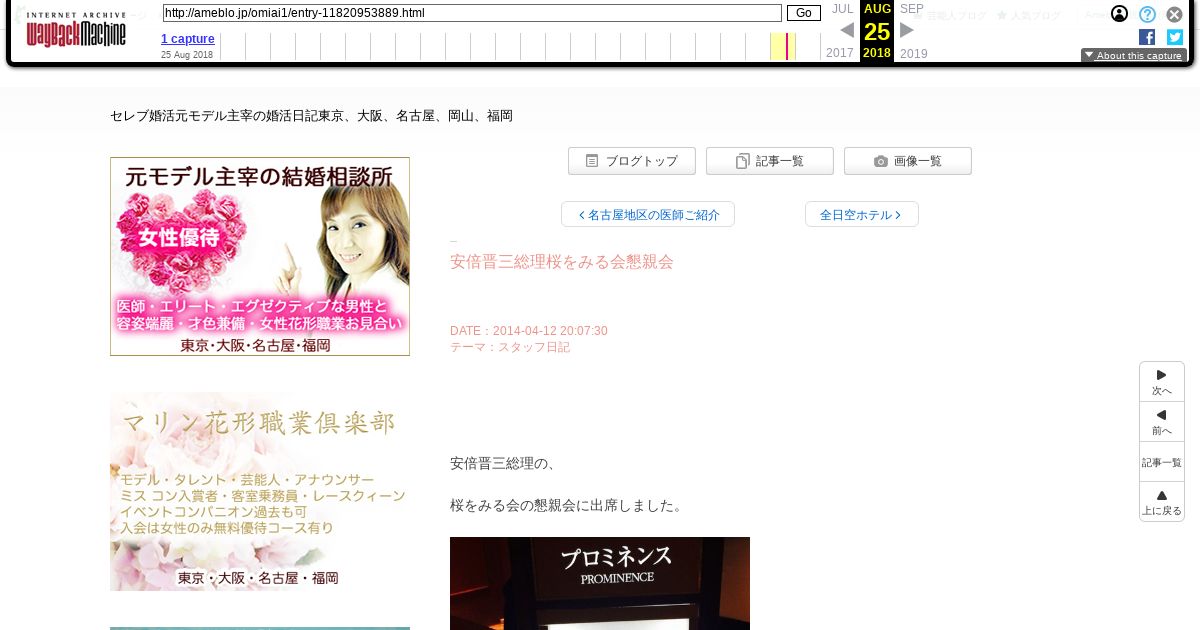This screenshot has width=1200, height=630.
Task: Share capture on Facebook icon
Action: click(x=1147, y=37)
